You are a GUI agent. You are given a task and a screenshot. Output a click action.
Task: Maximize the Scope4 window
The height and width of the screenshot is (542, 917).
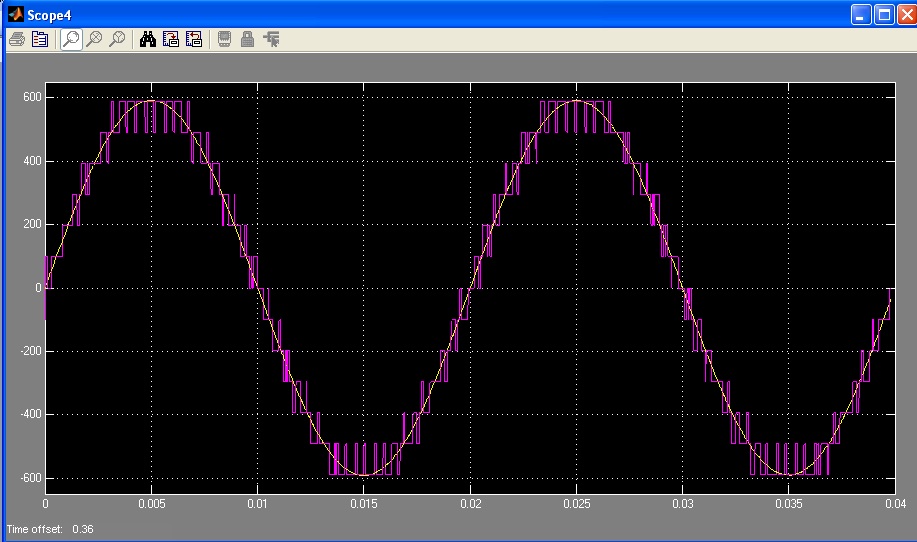click(x=884, y=15)
